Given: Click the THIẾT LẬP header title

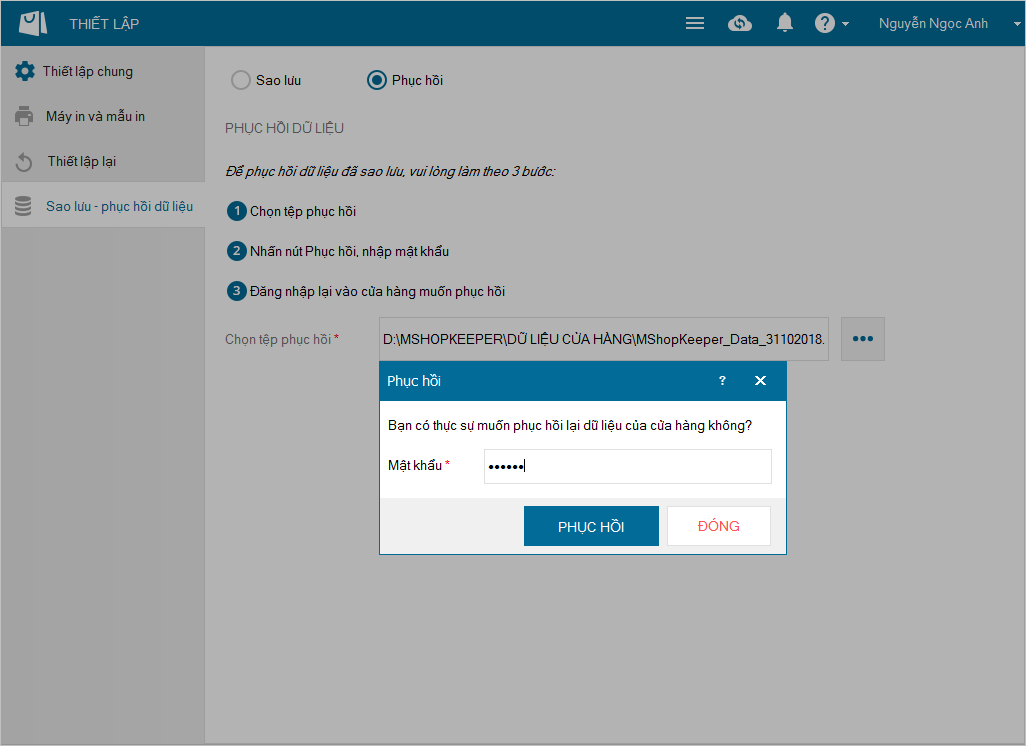Looking at the screenshot, I should pos(104,24).
